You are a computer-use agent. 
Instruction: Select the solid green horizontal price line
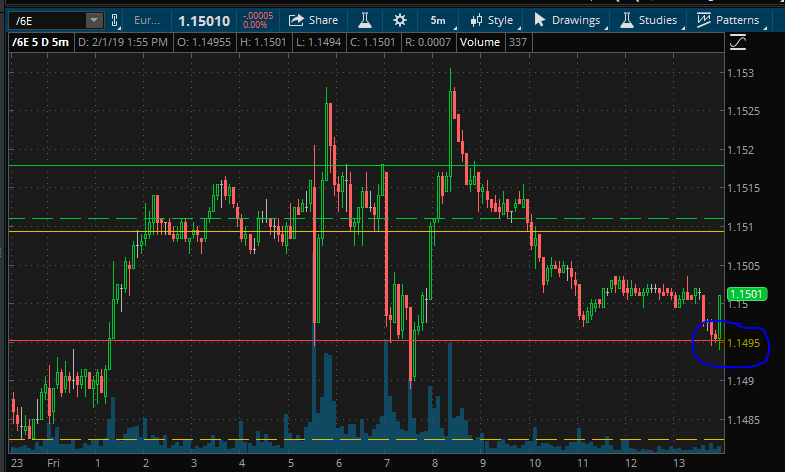click(366, 165)
